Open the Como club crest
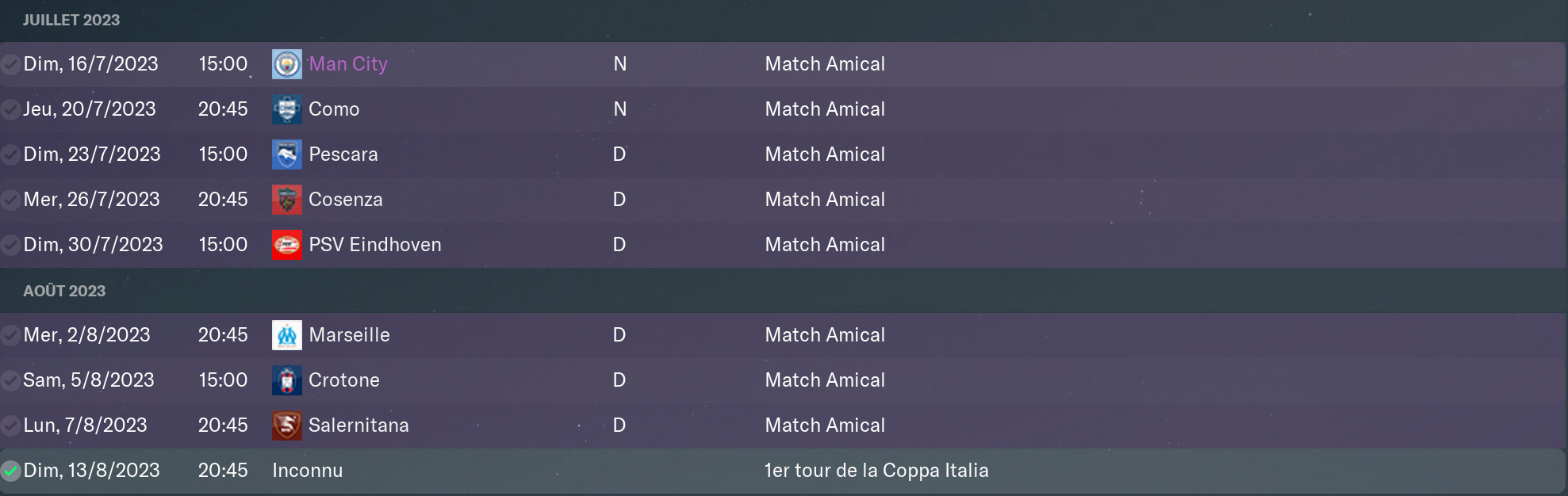The height and width of the screenshot is (496, 1568). [286, 109]
